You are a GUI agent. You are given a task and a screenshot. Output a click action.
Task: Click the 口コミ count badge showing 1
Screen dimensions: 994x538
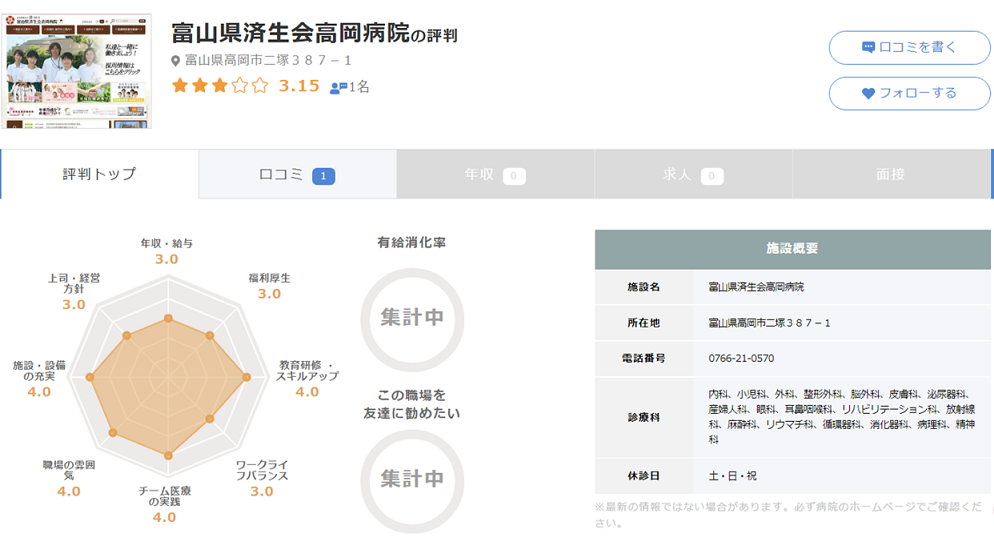coord(323,176)
